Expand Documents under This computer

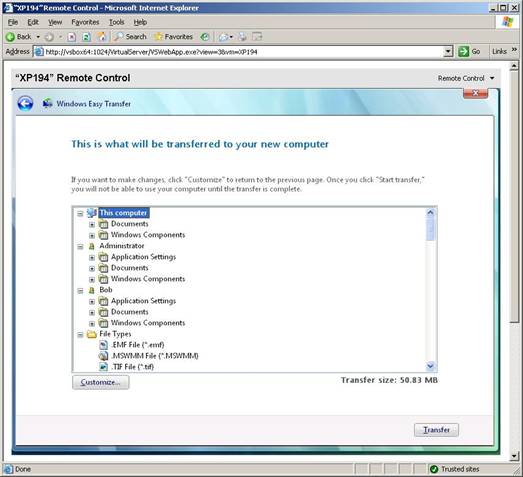[92, 224]
